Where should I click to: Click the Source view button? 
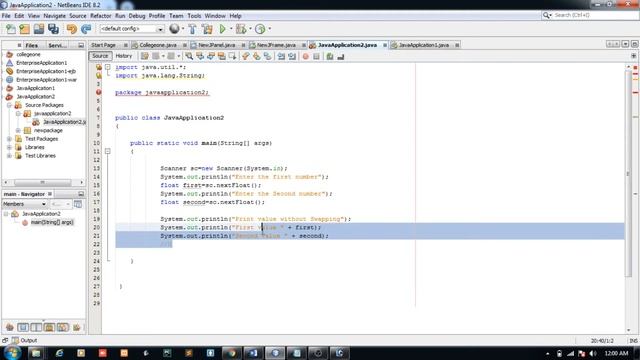[100, 56]
